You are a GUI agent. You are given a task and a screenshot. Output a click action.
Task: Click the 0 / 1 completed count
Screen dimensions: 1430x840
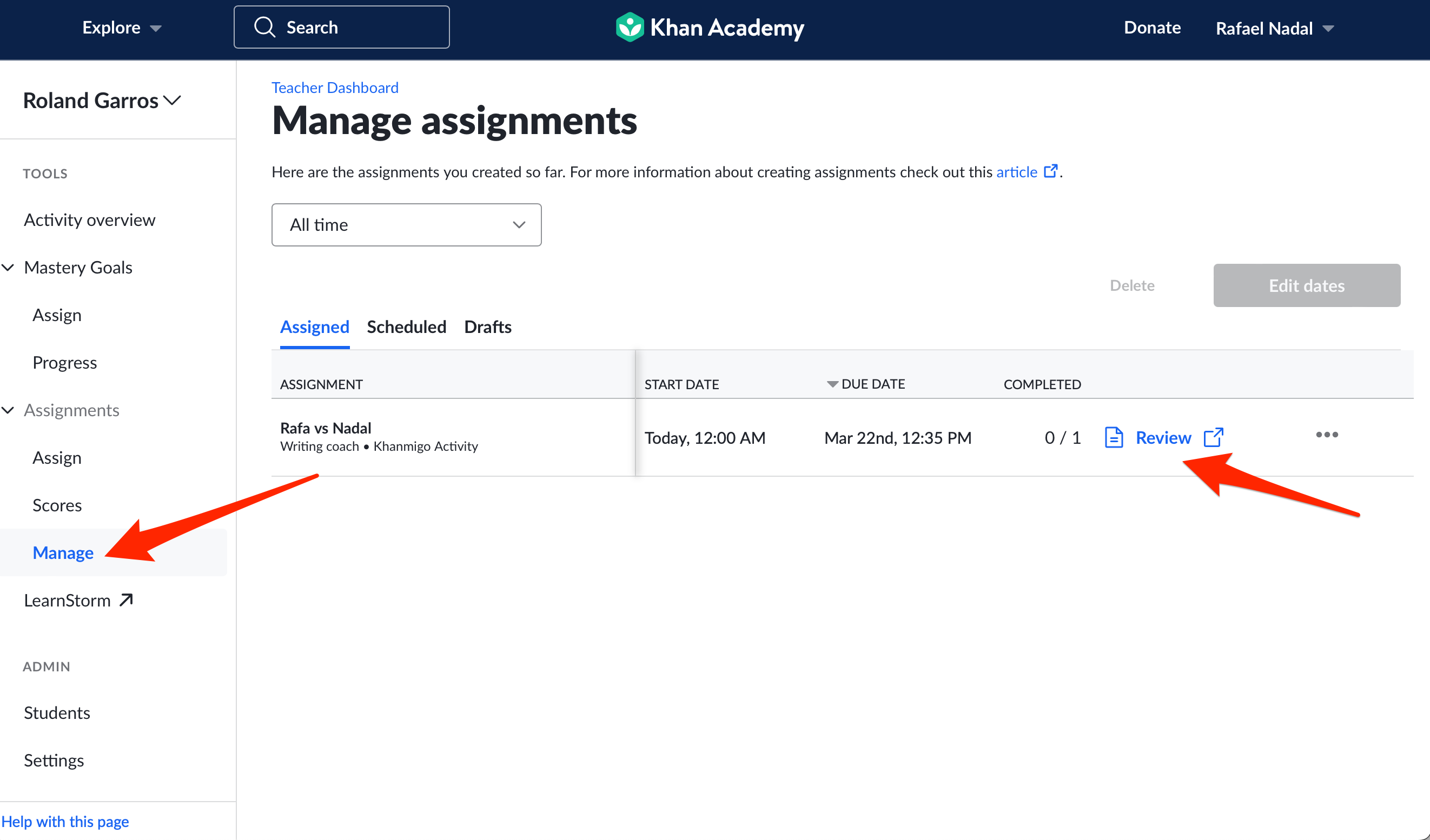[x=1063, y=437]
